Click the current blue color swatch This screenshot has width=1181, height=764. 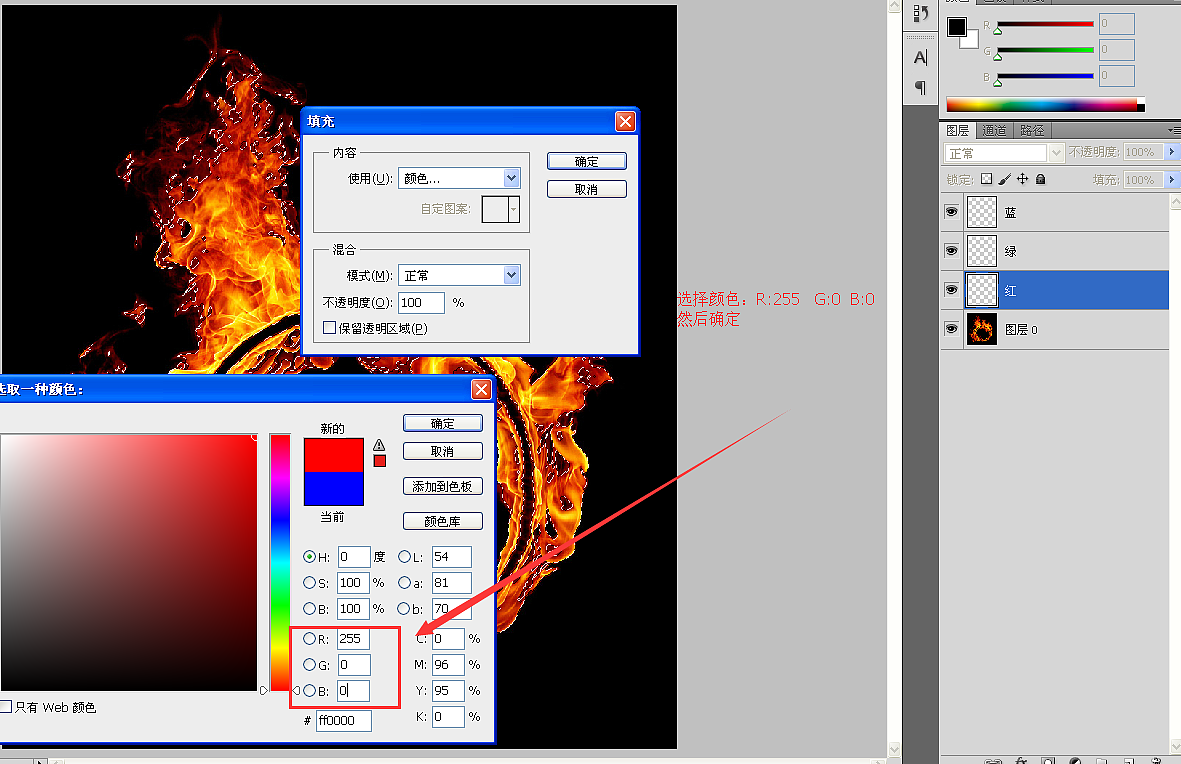coord(334,488)
